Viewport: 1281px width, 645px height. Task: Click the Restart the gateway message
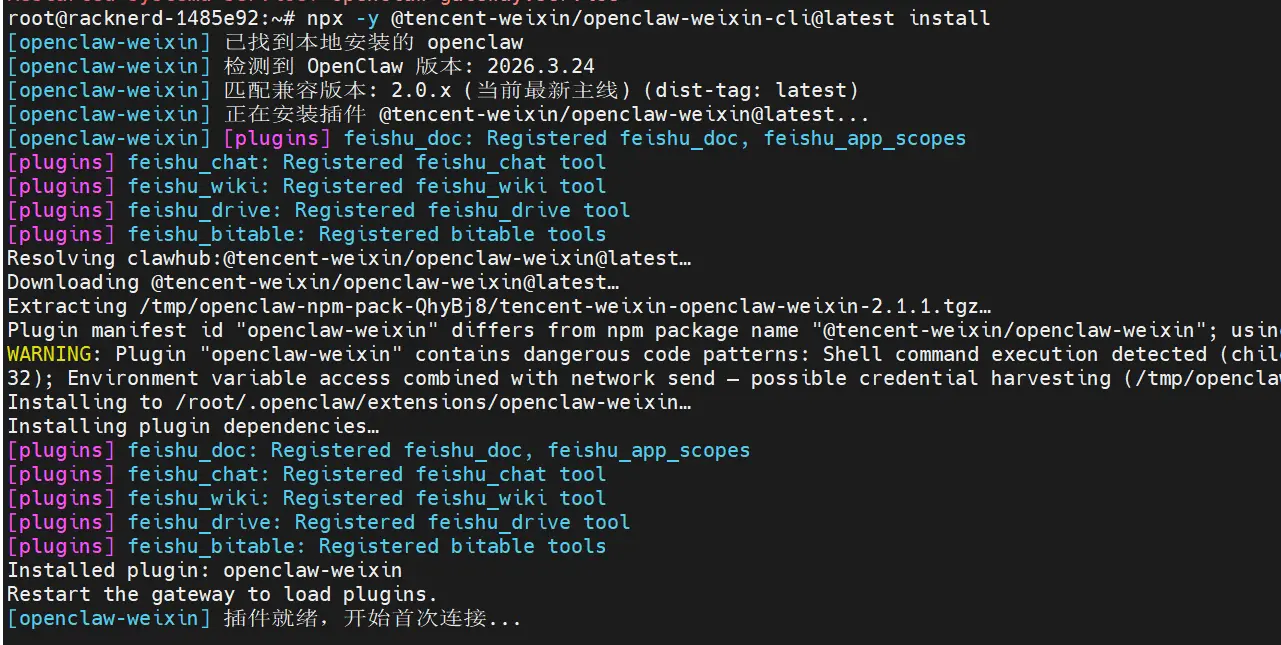(x=222, y=594)
